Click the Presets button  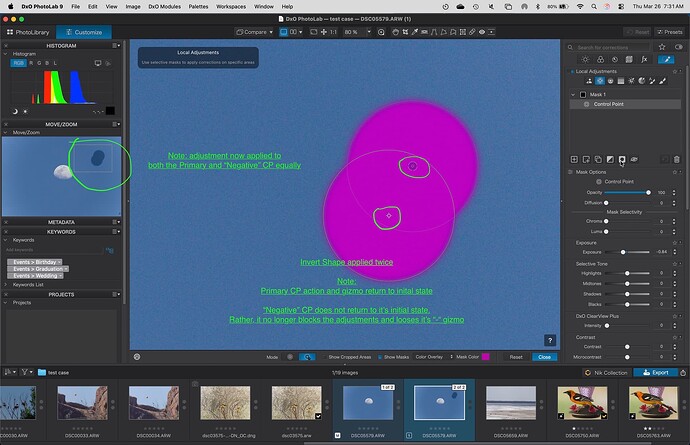pos(670,32)
